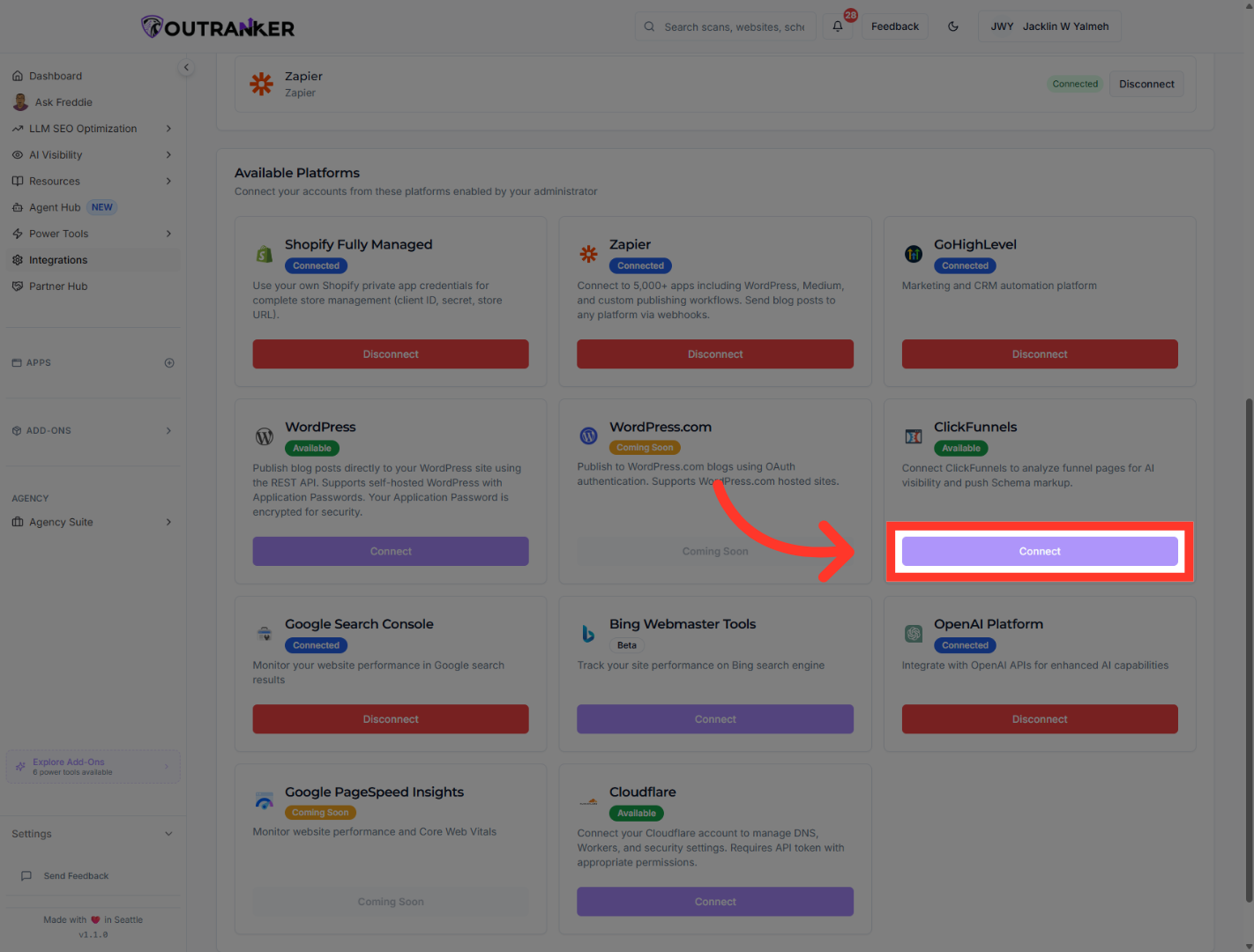The height and width of the screenshot is (952, 1254).
Task: Collapse the sidebar with chevron button
Action: [186, 67]
